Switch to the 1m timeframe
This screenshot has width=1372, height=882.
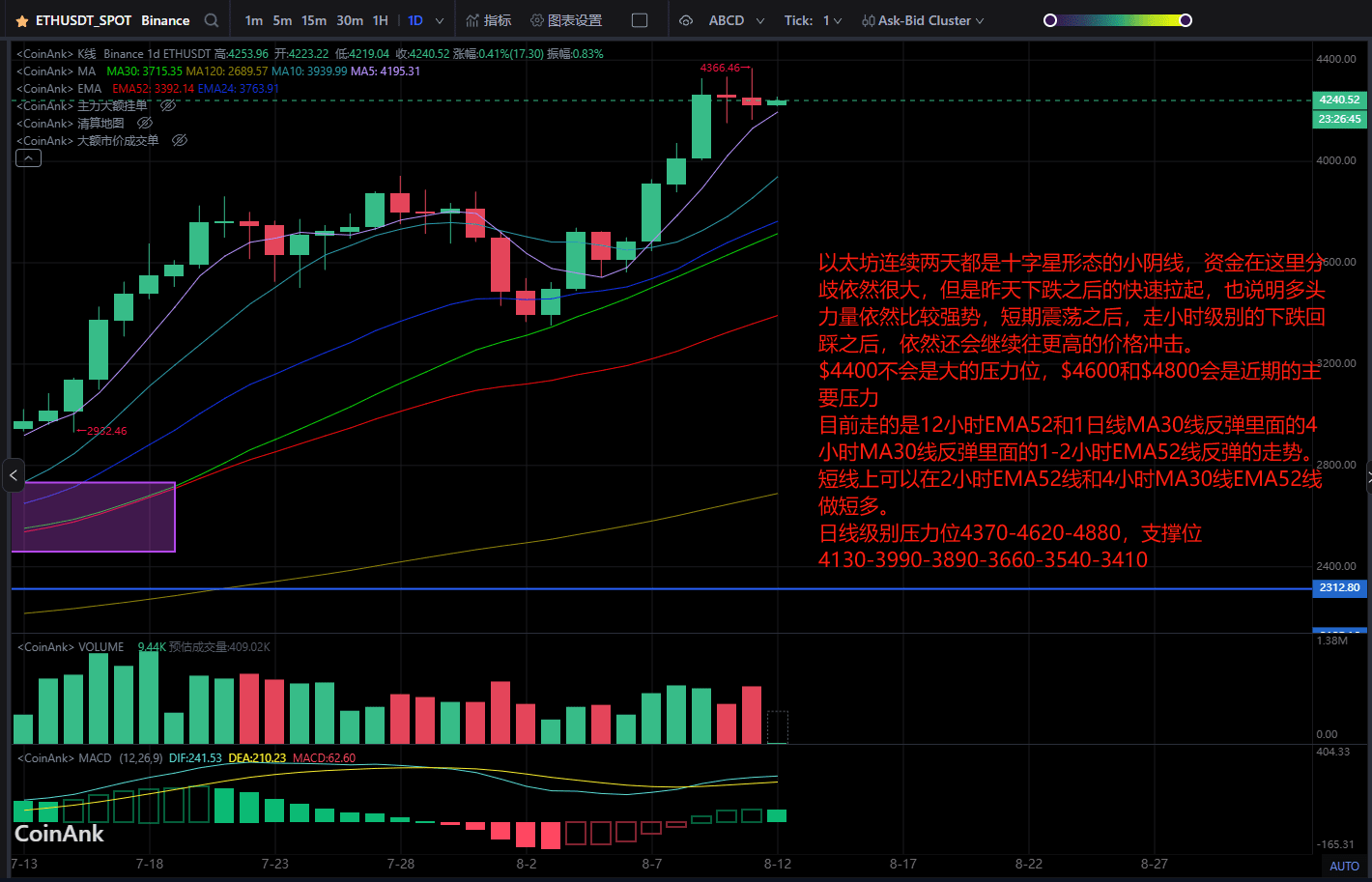[254, 20]
